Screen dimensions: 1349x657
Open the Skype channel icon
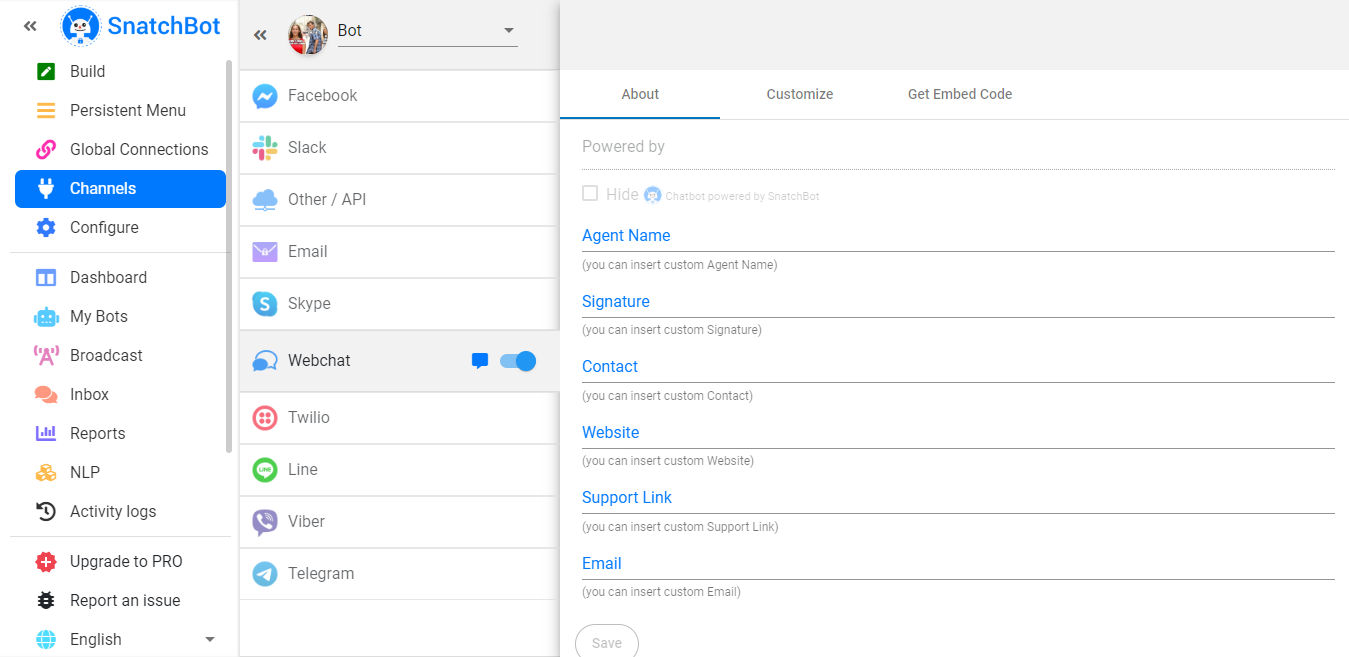(265, 304)
